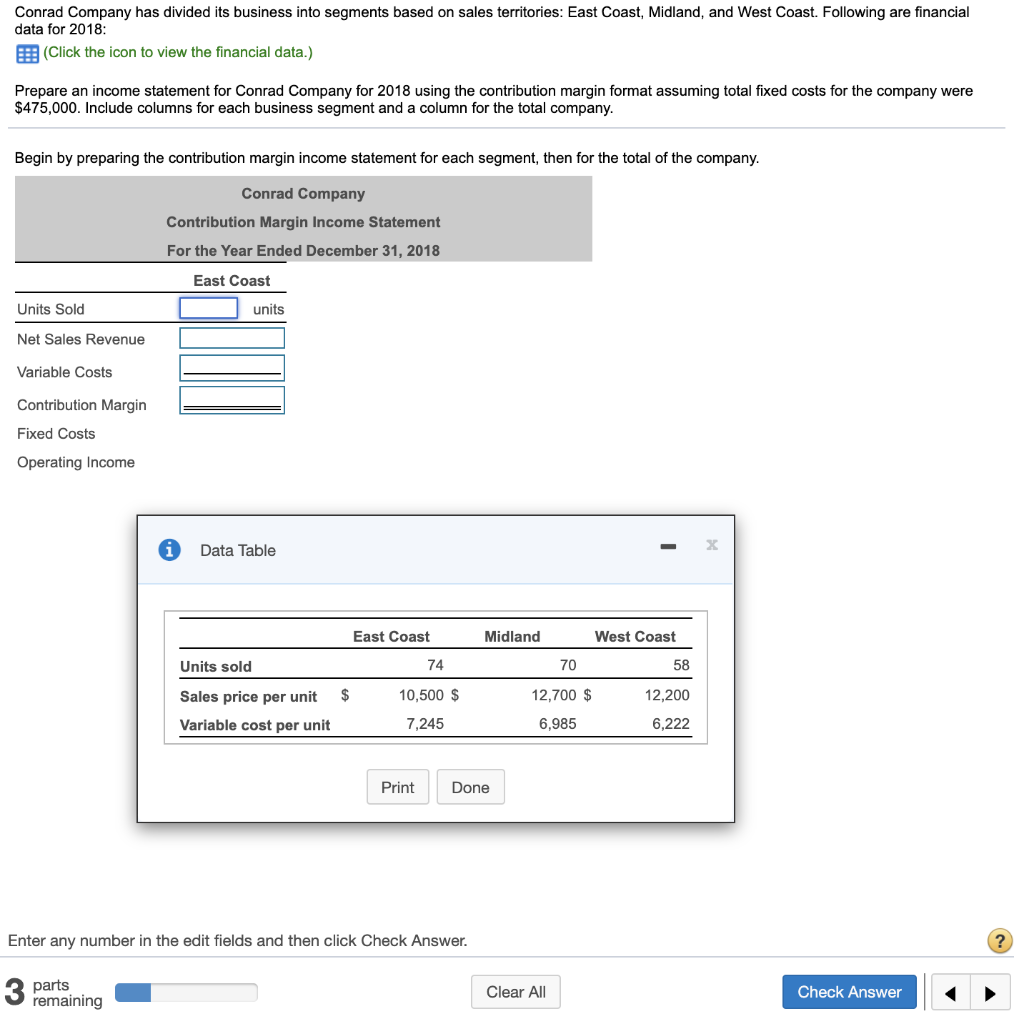Select East Coast units sold value 74
Screen dimensions: 1014x1024
pyautogui.click(x=436, y=665)
